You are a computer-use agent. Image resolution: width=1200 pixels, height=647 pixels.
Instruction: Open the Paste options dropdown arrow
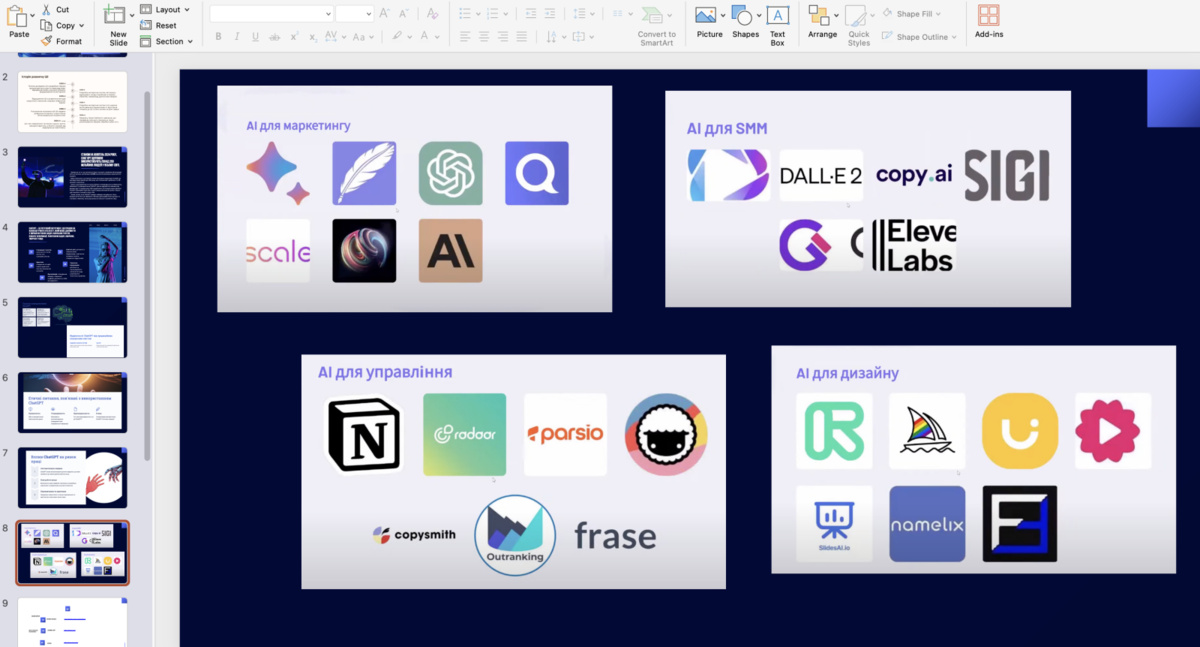tap(32, 16)
